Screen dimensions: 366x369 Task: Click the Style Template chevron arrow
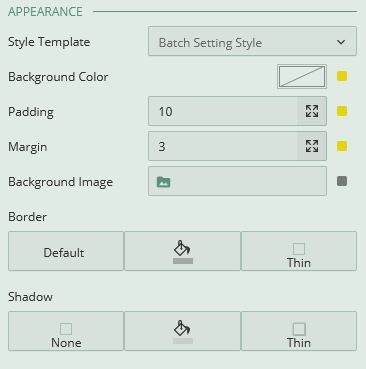341,42
